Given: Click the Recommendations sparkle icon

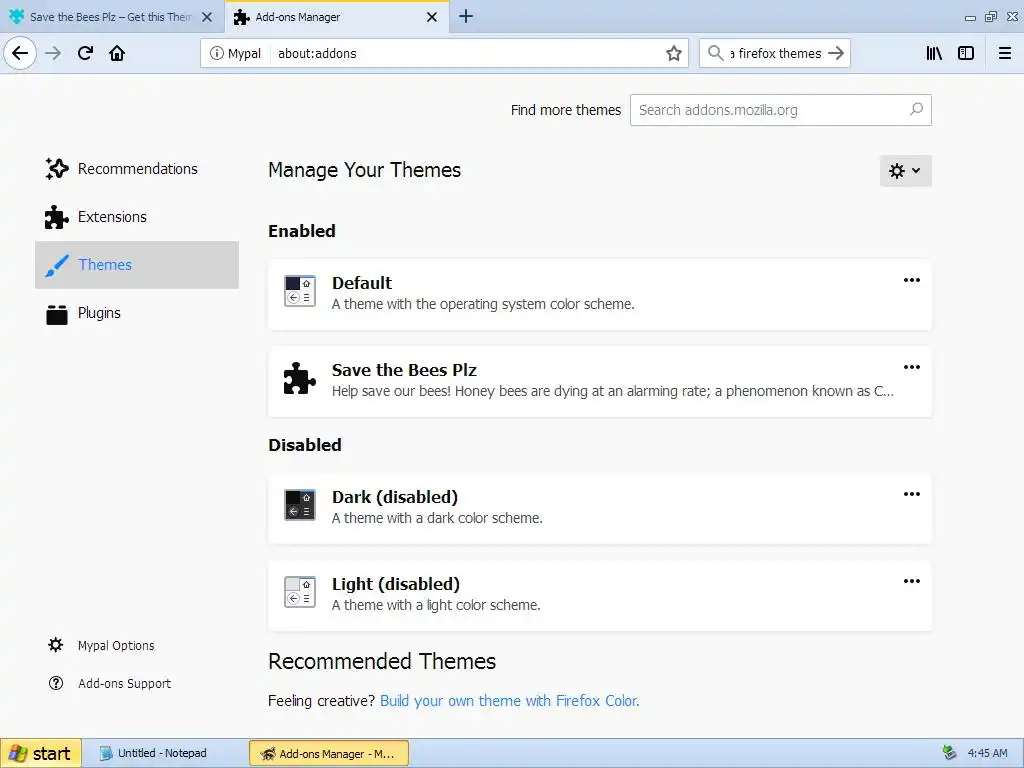Looking at the screenshot, I should (x=57, y=168).
